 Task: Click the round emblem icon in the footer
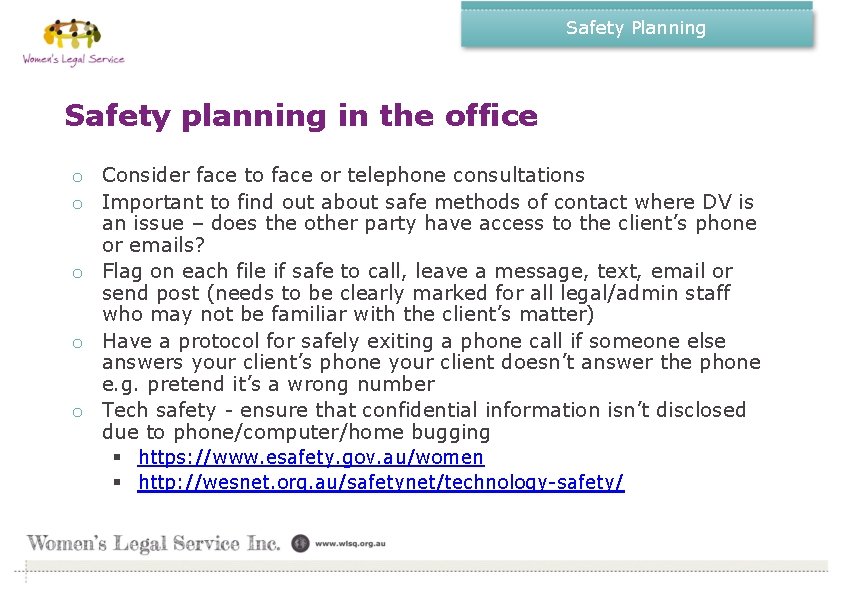click(x=300, y=544)
